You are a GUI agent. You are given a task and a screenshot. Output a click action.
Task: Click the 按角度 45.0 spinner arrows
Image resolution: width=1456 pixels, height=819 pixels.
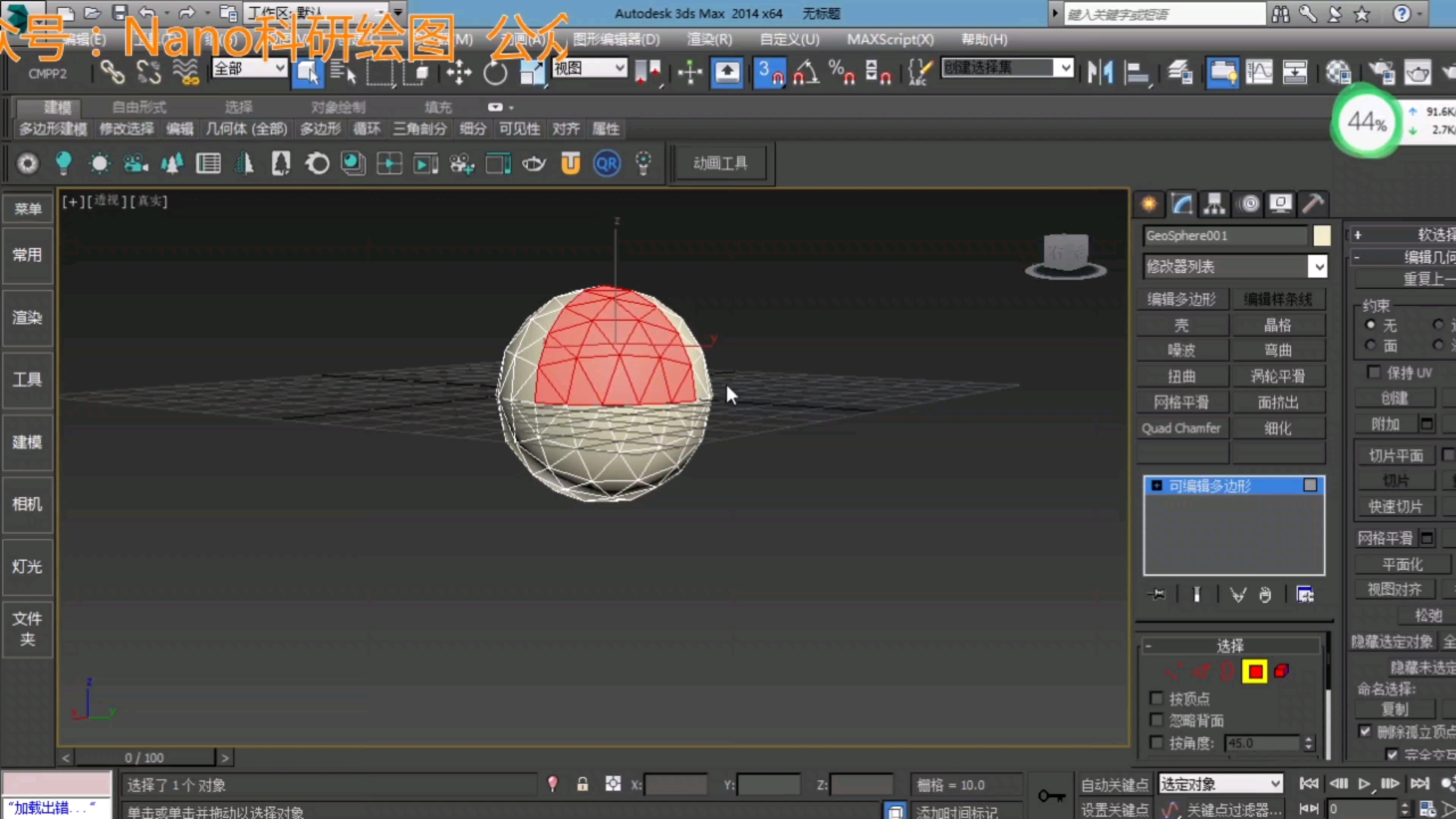(1308, 743)
